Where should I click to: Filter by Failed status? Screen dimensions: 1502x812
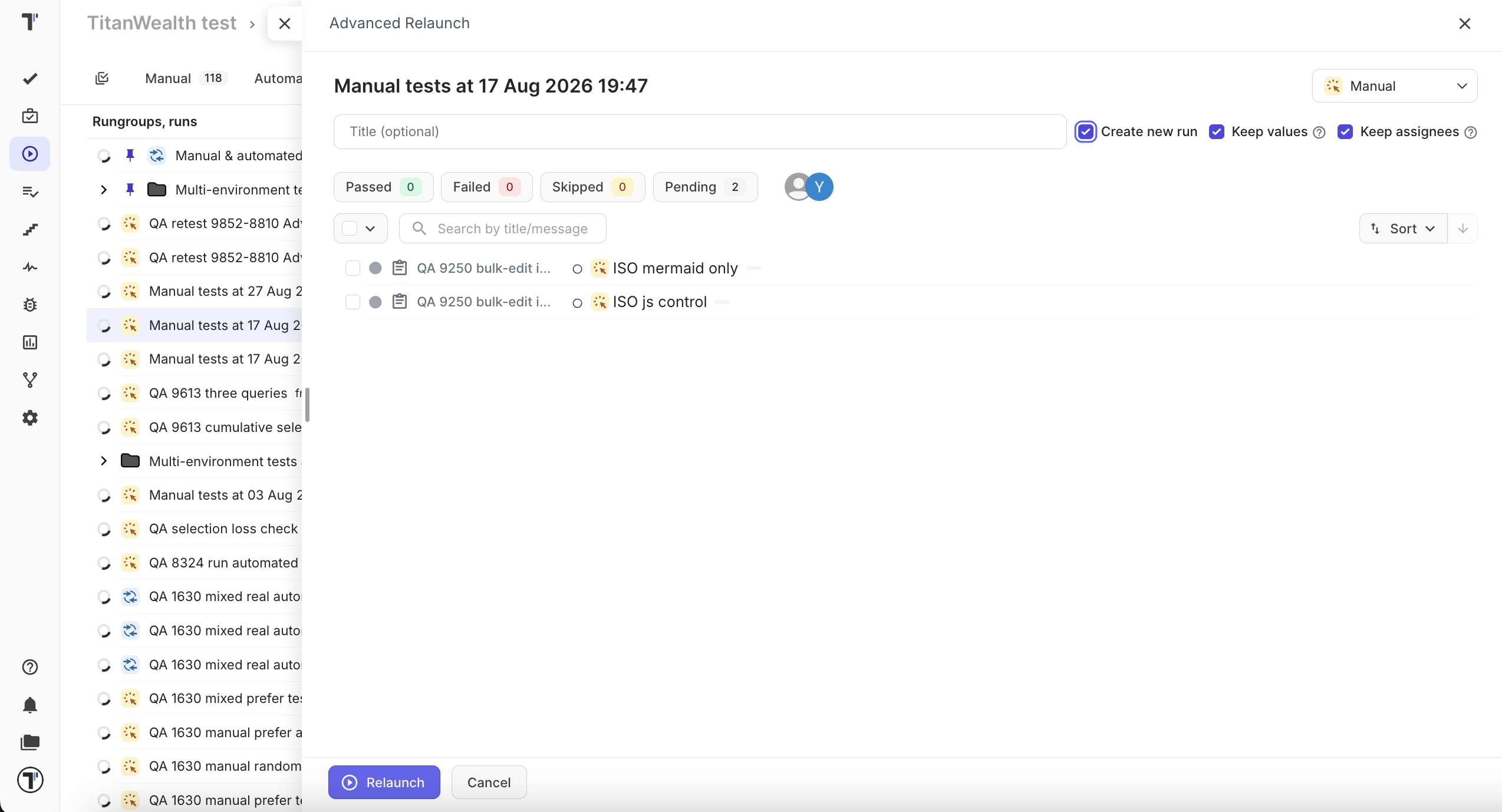[x=486, y=187]
